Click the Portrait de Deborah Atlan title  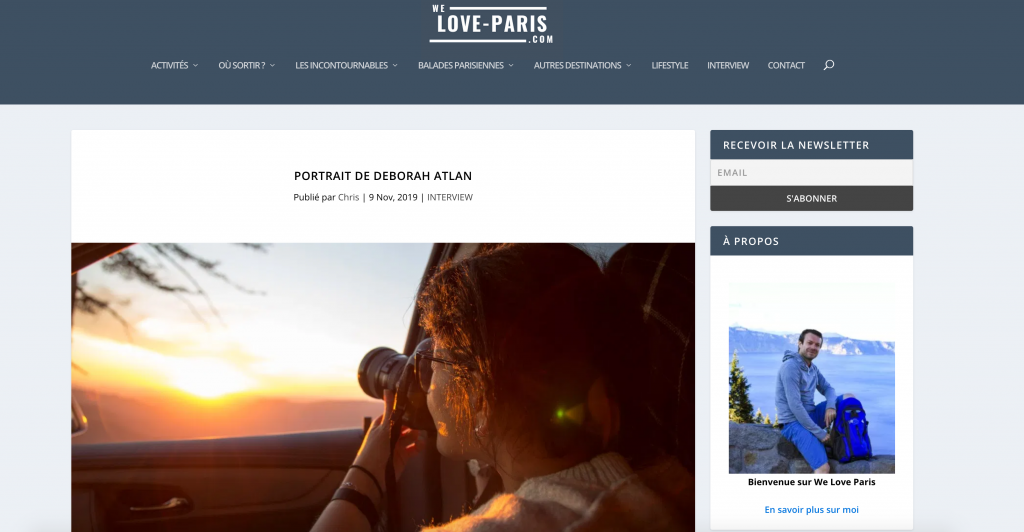383,176
